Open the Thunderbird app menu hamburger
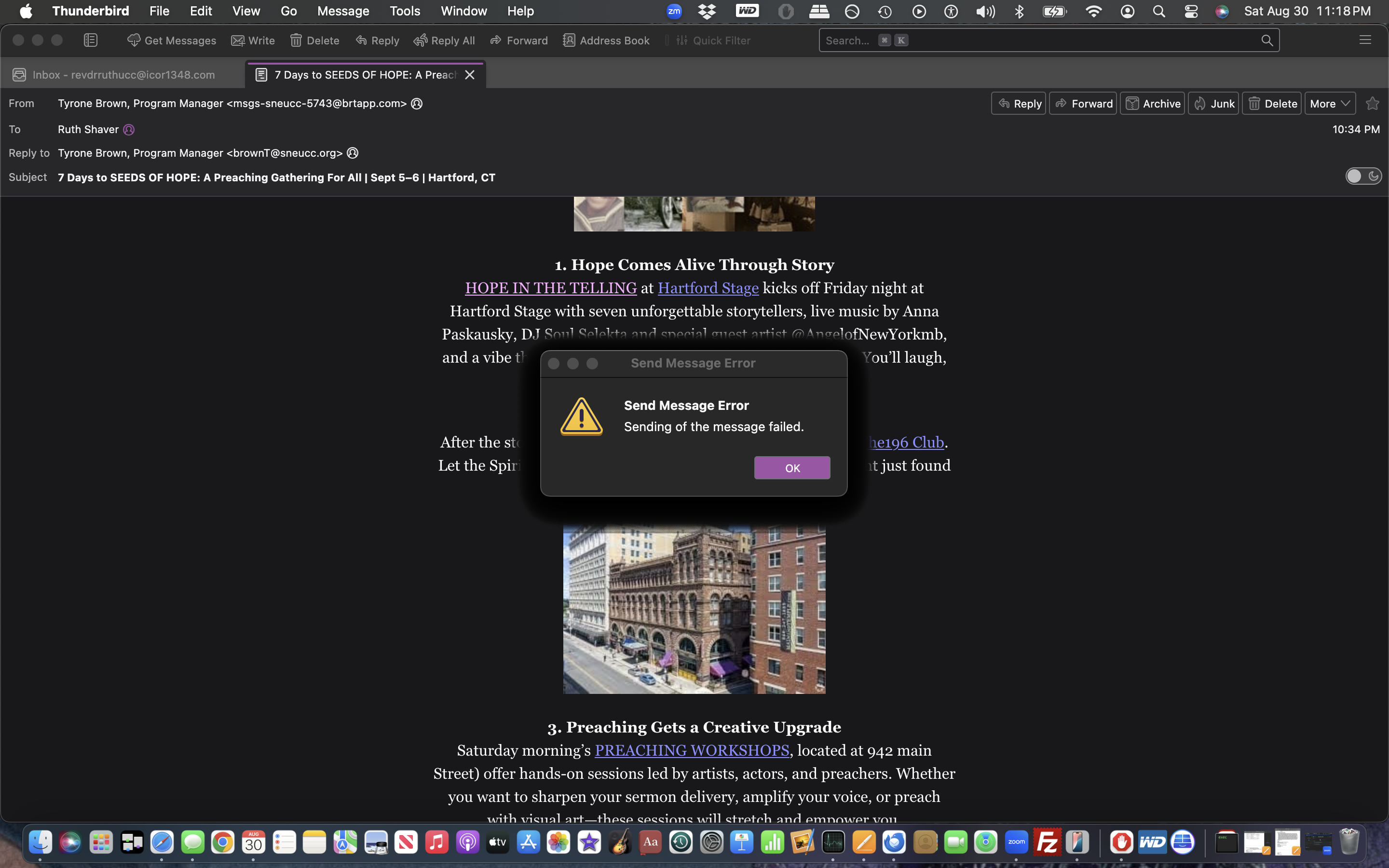Viewport: 1389px width, 868px height. 1365,40
